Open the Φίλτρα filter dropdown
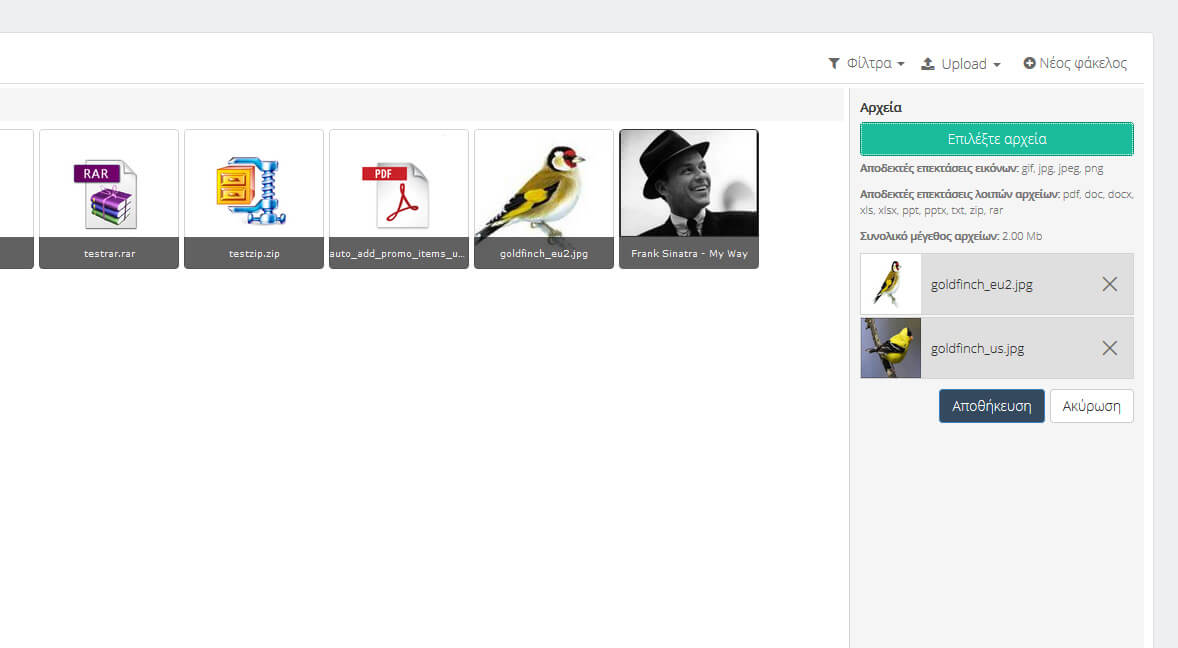The width and height of the screenshot is (1178, 648). 866,64
